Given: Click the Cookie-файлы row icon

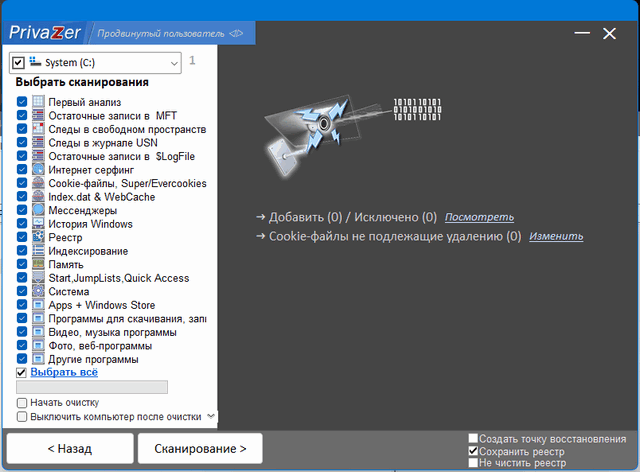Looking at the screenshot, I should coord(38,183).
